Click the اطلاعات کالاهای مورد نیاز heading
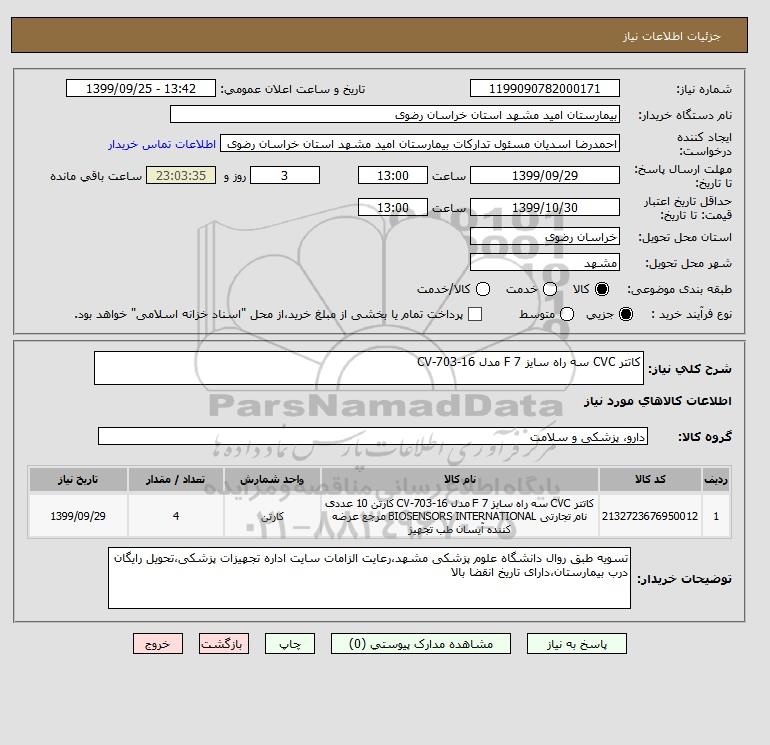Viewport: 770px width, 745px height. click(x=658, y=401)
